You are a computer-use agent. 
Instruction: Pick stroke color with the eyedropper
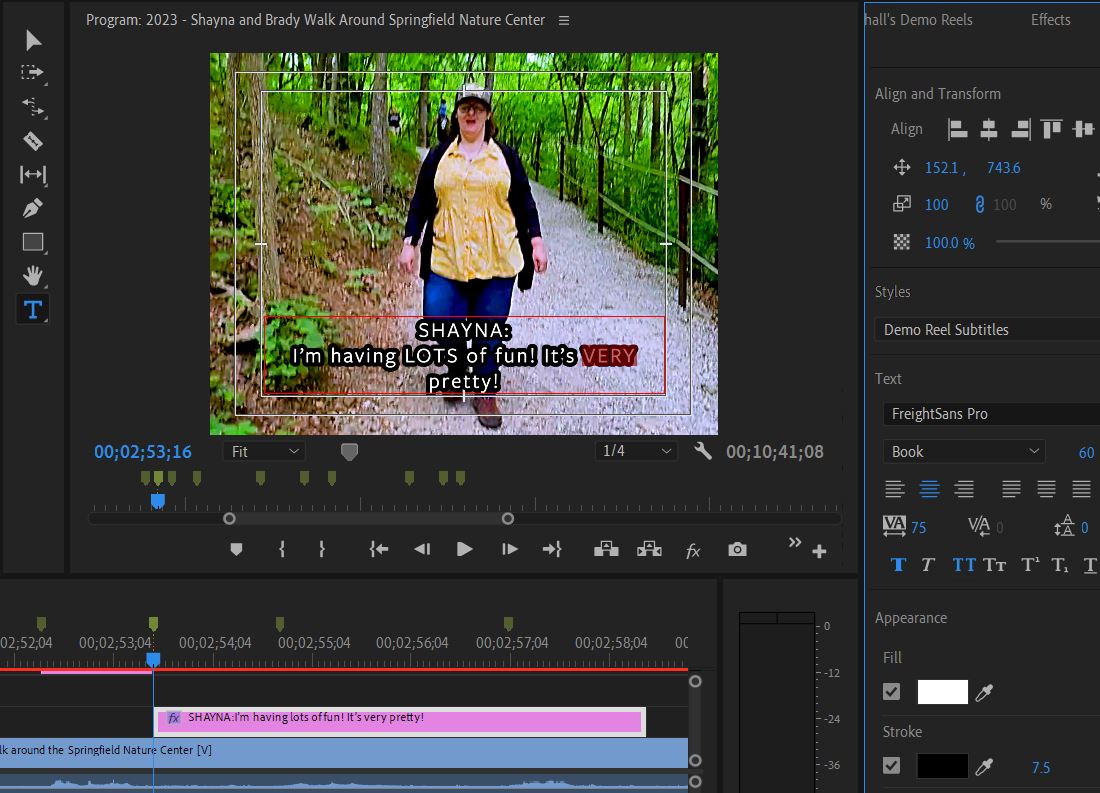point(984,767)
